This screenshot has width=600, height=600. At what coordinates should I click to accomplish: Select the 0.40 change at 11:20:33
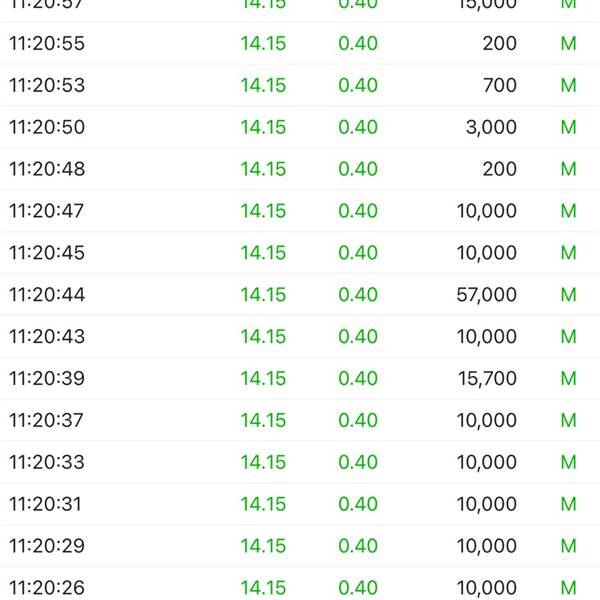point(358,462)
